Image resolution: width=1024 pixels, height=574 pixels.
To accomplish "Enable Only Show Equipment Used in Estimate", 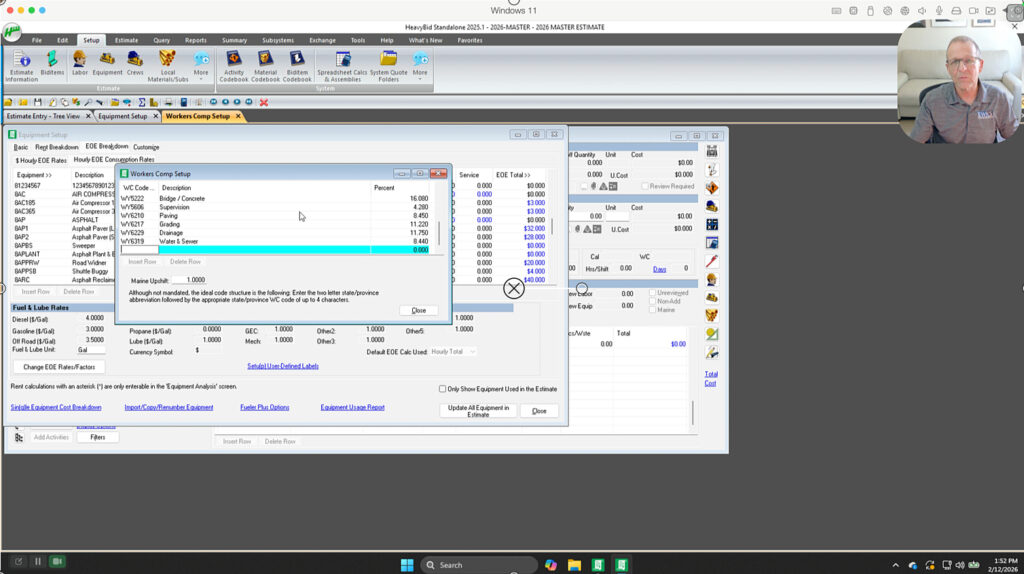I will point(443,389).
